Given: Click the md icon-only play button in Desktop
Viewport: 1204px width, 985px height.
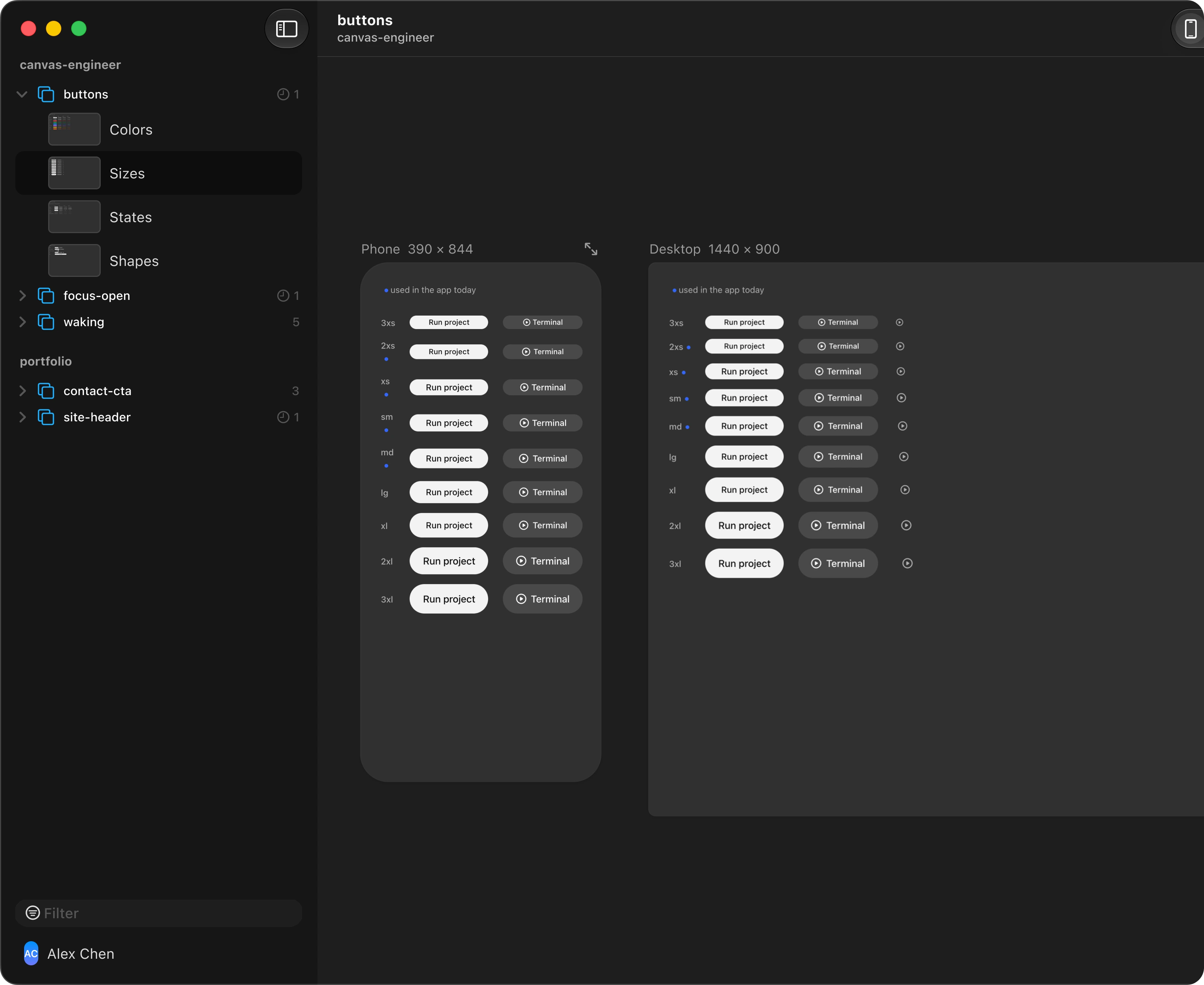Looking at the screenshot, I should tap(902, 426).
